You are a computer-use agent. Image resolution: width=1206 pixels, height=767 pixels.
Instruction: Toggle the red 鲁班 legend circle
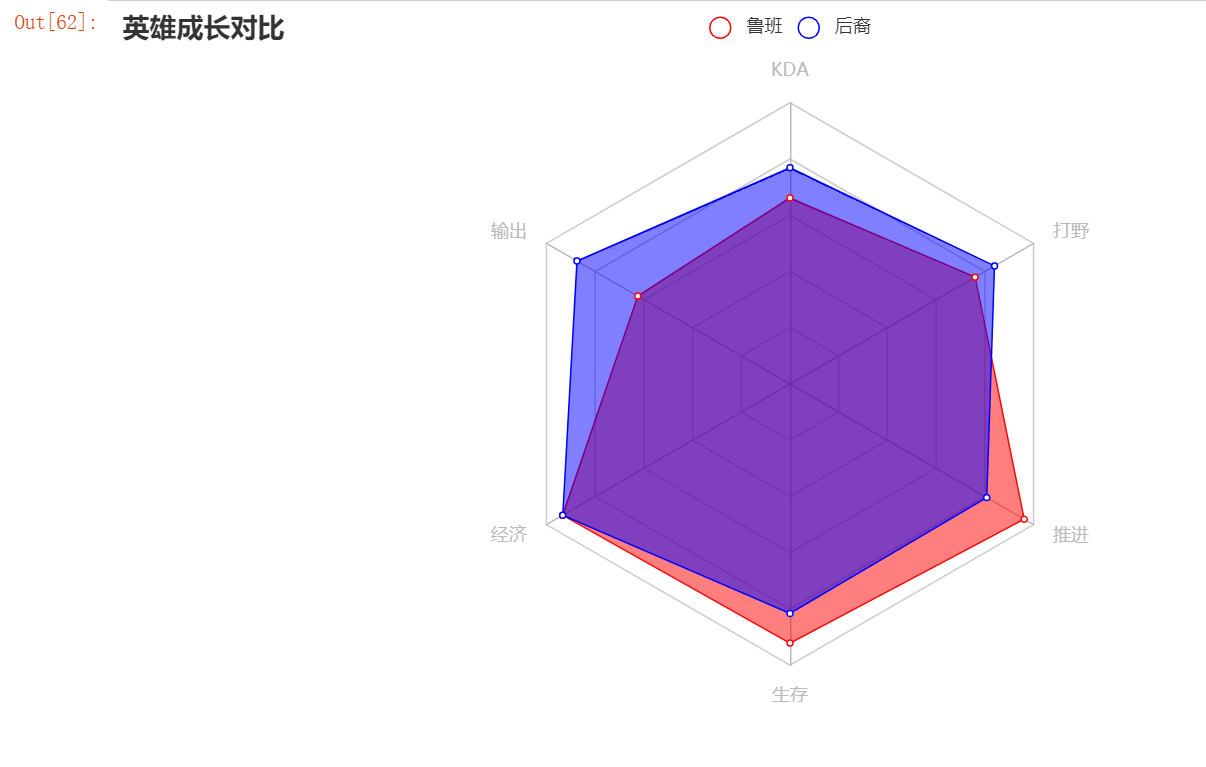coord(720,28)
